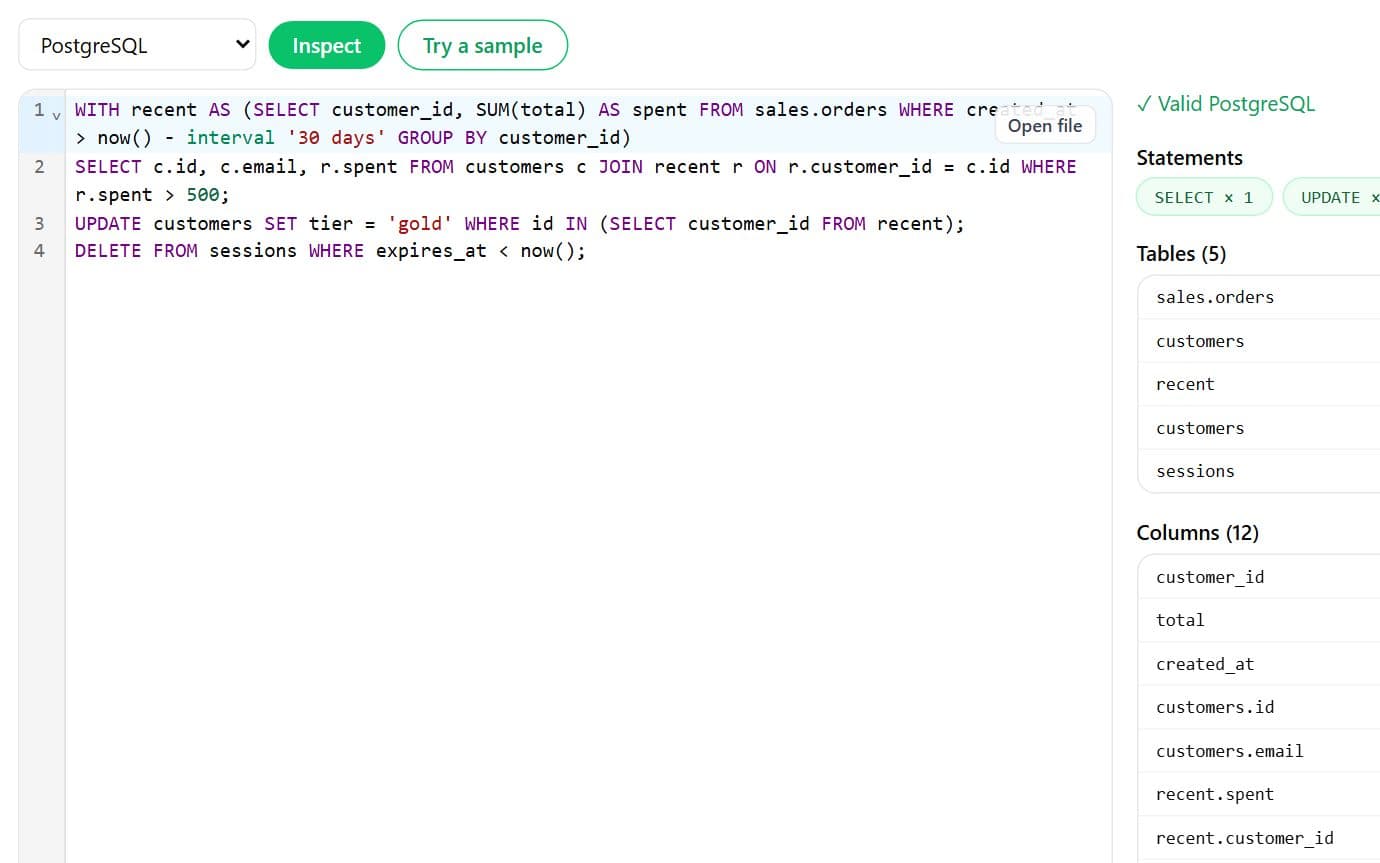Select the sessions table row

click(1259, 471)
